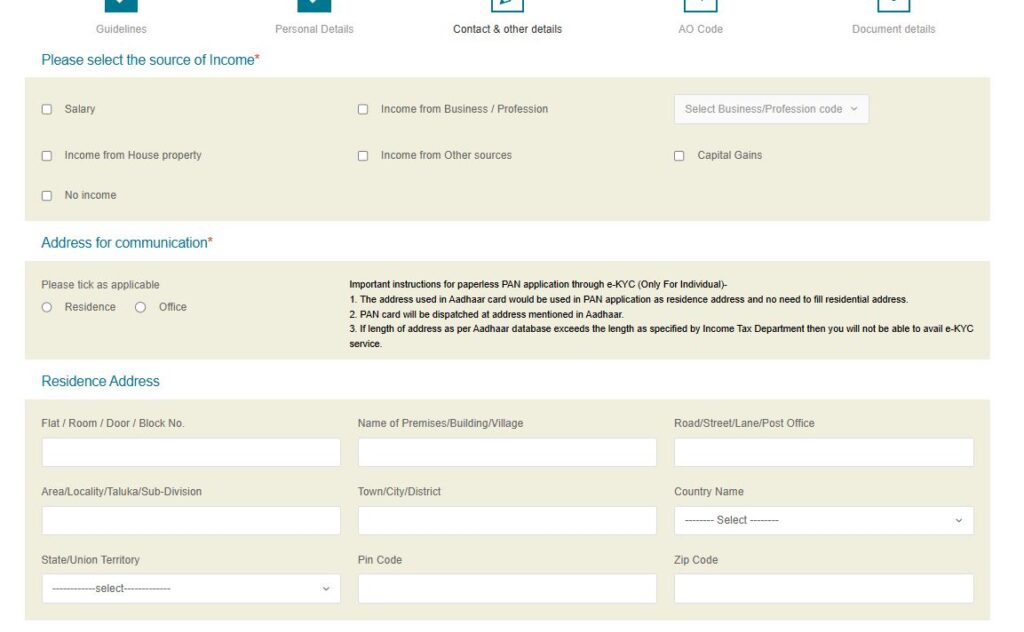Screen dimensions: 1024x632
Task: Enable the No income checkbox
Action: pos(46,195)
